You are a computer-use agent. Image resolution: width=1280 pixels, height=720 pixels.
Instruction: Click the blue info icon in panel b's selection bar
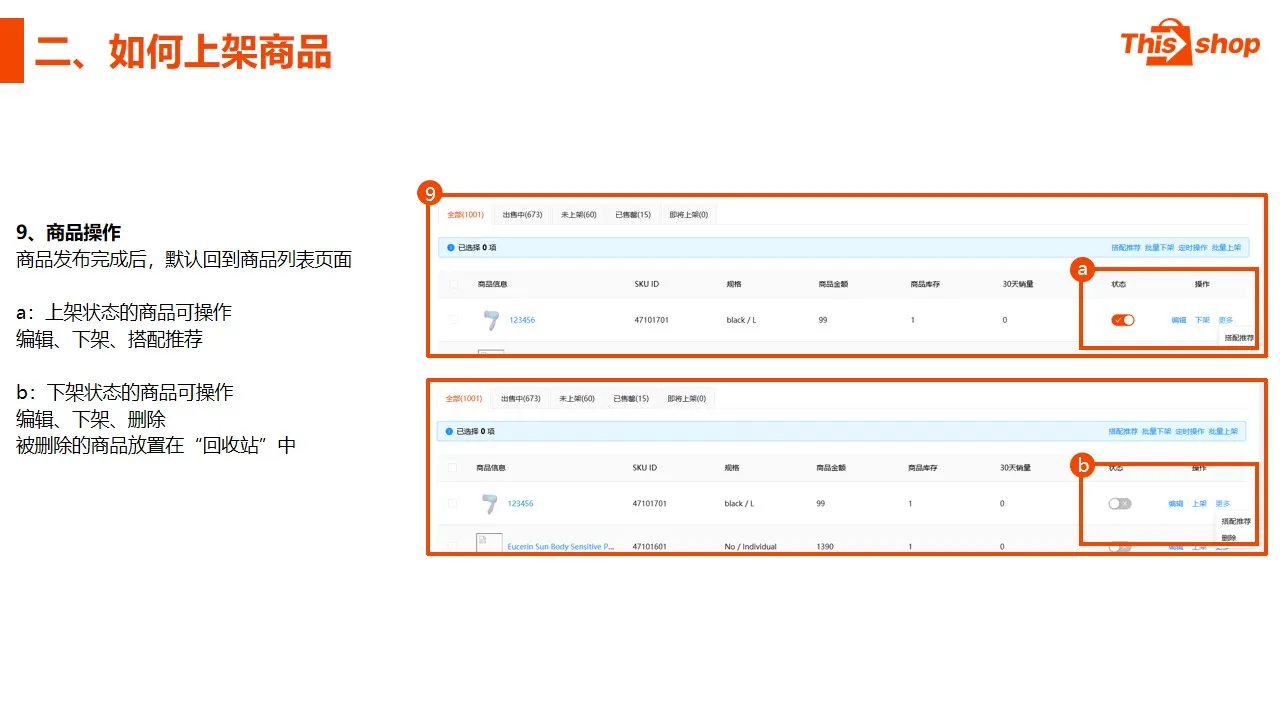(449, 431)
